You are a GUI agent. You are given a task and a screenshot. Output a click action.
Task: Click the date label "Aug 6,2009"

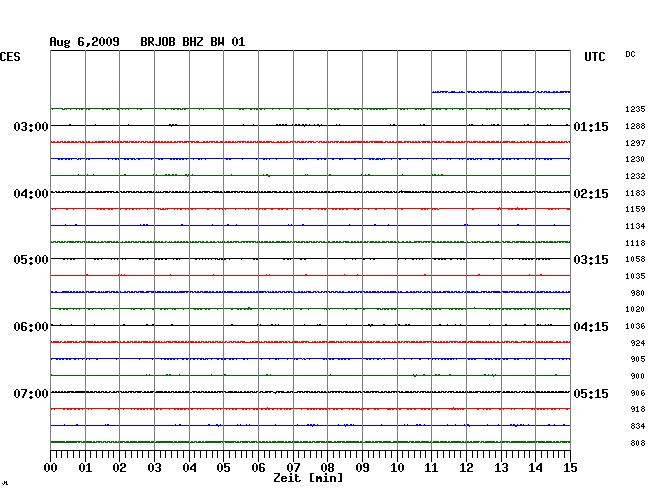pyautogui.click(x=85, y=42)
